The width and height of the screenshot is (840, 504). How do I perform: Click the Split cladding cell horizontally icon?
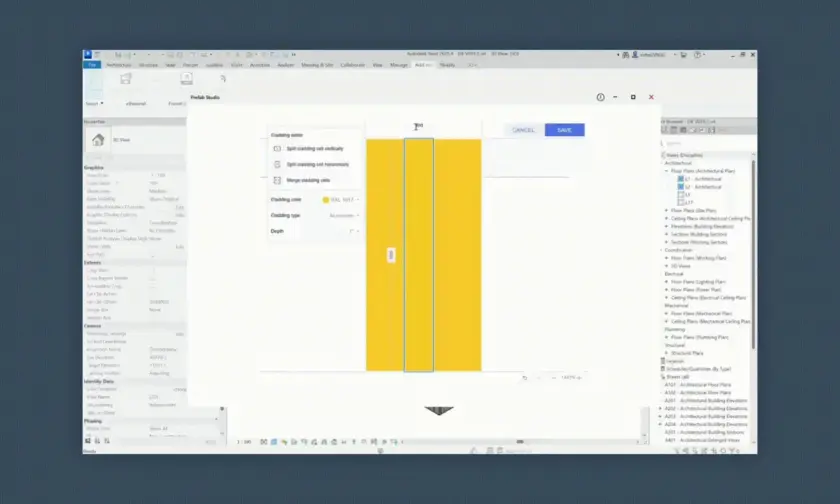coord(277,164)
